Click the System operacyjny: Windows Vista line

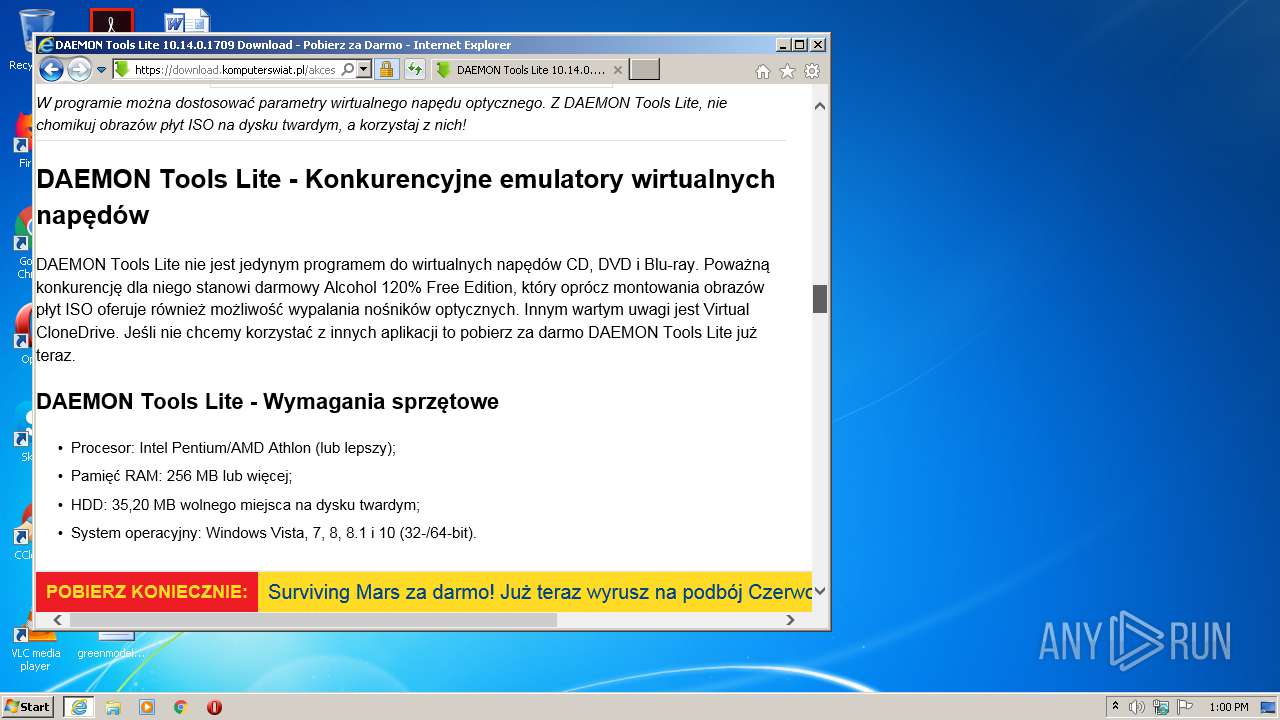coord(274,533)
